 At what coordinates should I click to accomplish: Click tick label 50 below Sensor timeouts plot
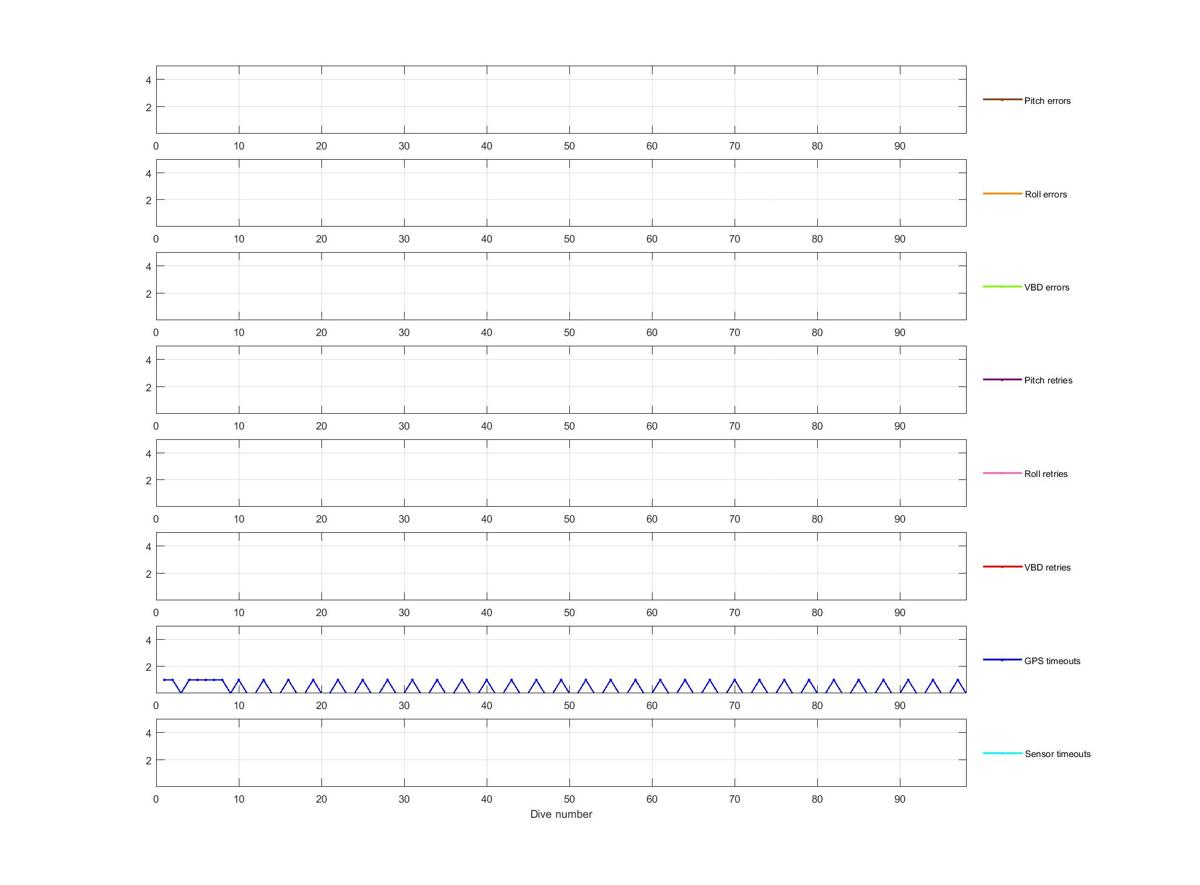pos(569,799)
